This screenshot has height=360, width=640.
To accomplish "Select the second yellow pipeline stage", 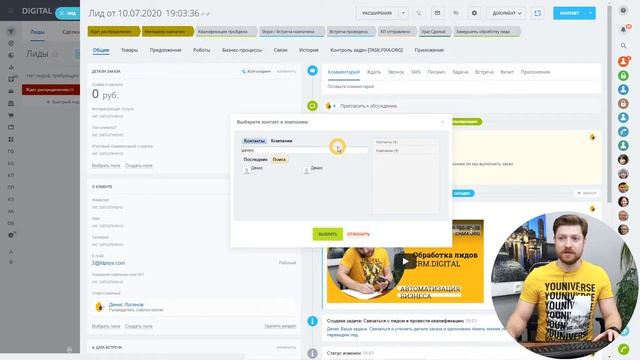I will click(167, 31).
